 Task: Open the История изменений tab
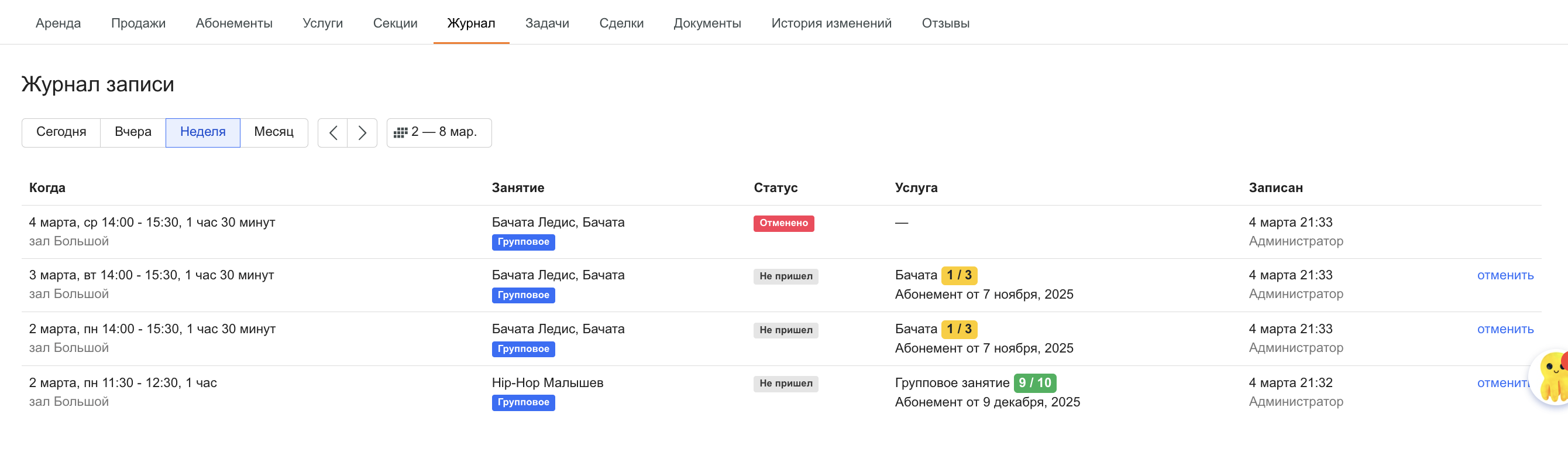click(831, 23)
